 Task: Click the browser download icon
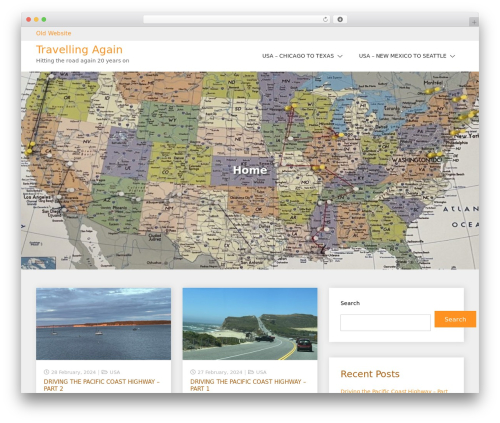[x=340, y=19]
